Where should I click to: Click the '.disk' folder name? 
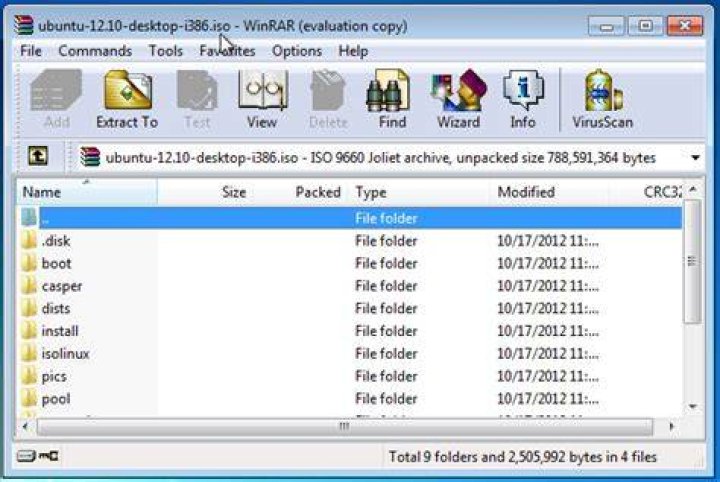pos(56,241)
